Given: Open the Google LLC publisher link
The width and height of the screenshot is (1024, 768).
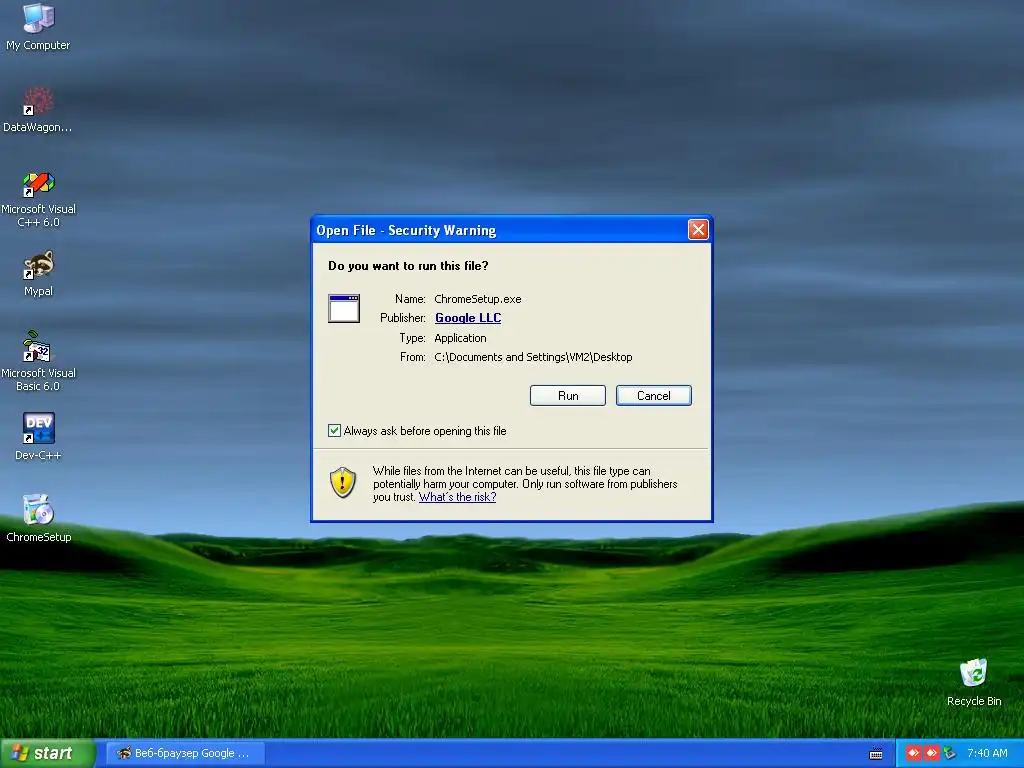Looking at the screenshot, I should [x=468, y=318].
